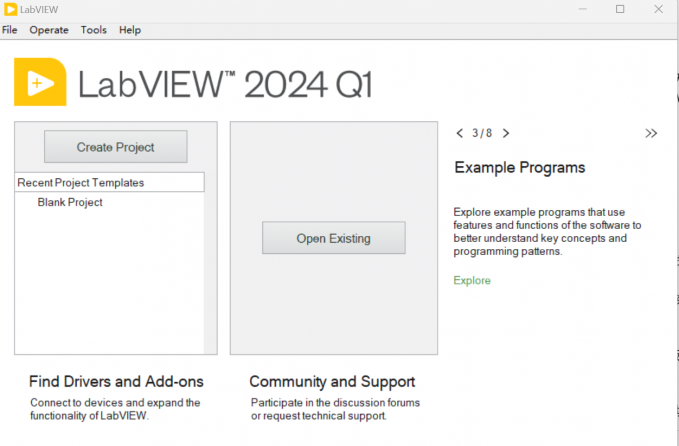
Task: Open the File menu
Action: [x=10, y=30]
